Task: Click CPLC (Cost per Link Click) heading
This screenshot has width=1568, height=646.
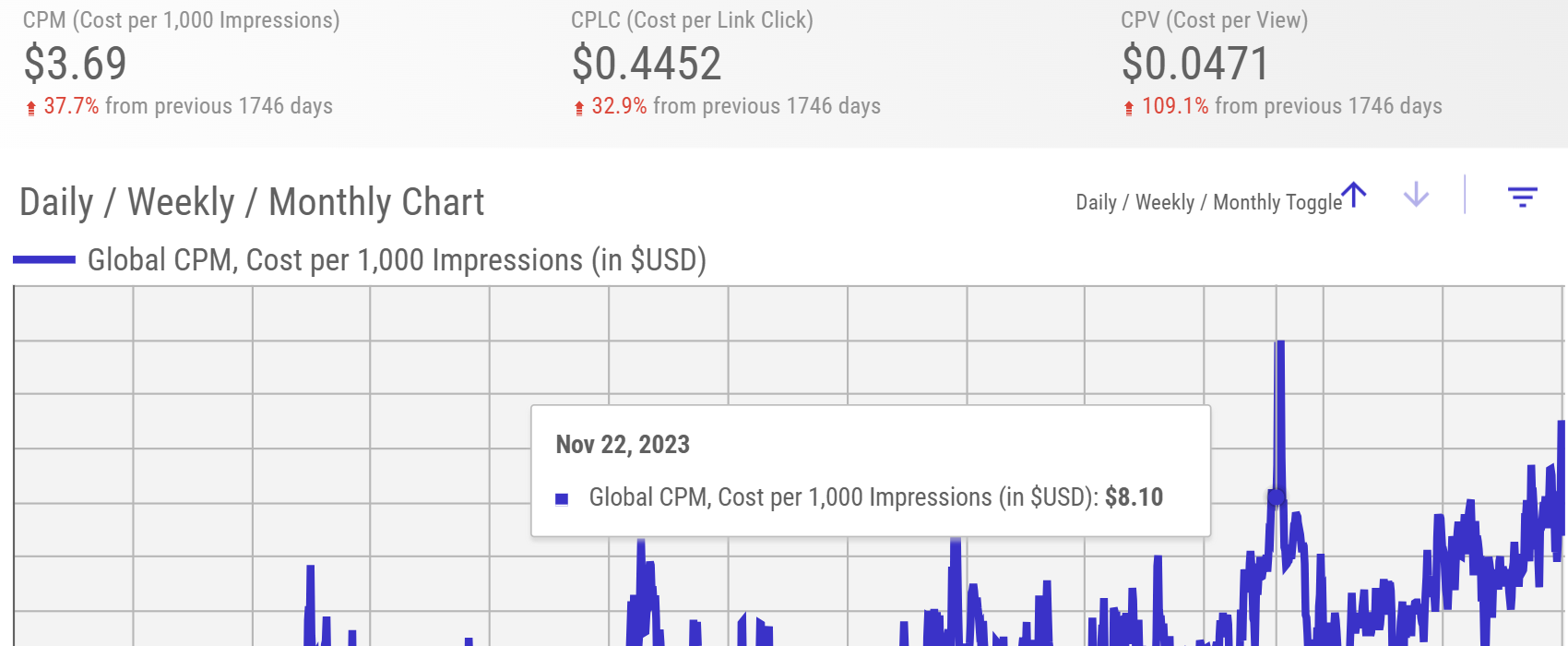Action: 692,20
